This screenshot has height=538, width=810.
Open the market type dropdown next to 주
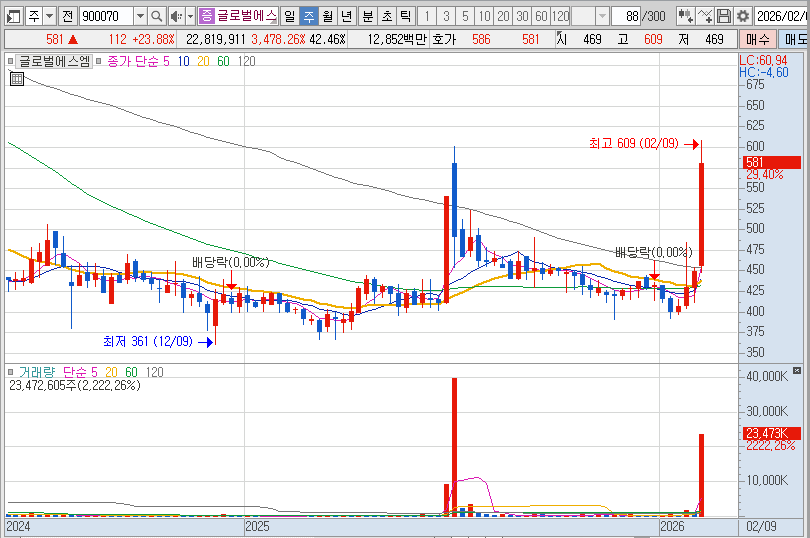coord(50,17)
